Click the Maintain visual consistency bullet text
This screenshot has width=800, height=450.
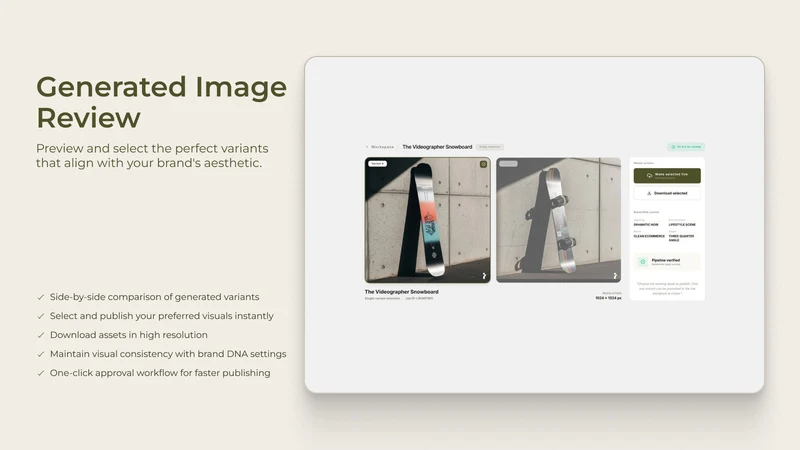point(168,354)
